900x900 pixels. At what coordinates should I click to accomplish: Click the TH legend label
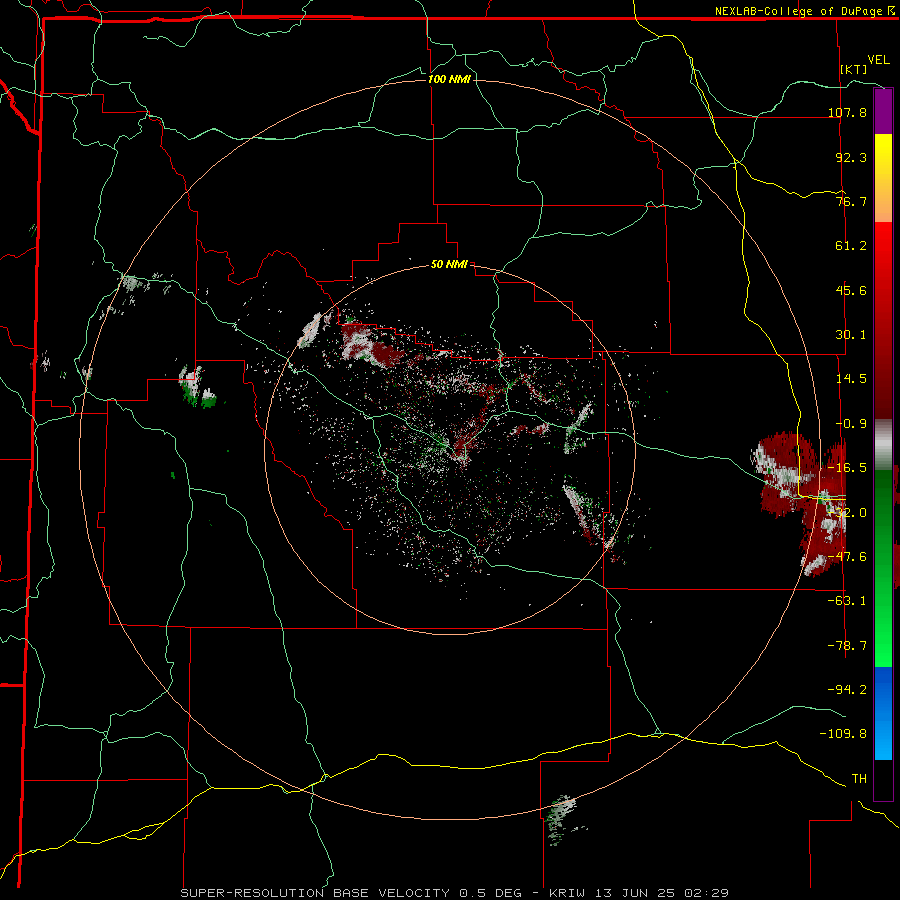click(859, 779)
